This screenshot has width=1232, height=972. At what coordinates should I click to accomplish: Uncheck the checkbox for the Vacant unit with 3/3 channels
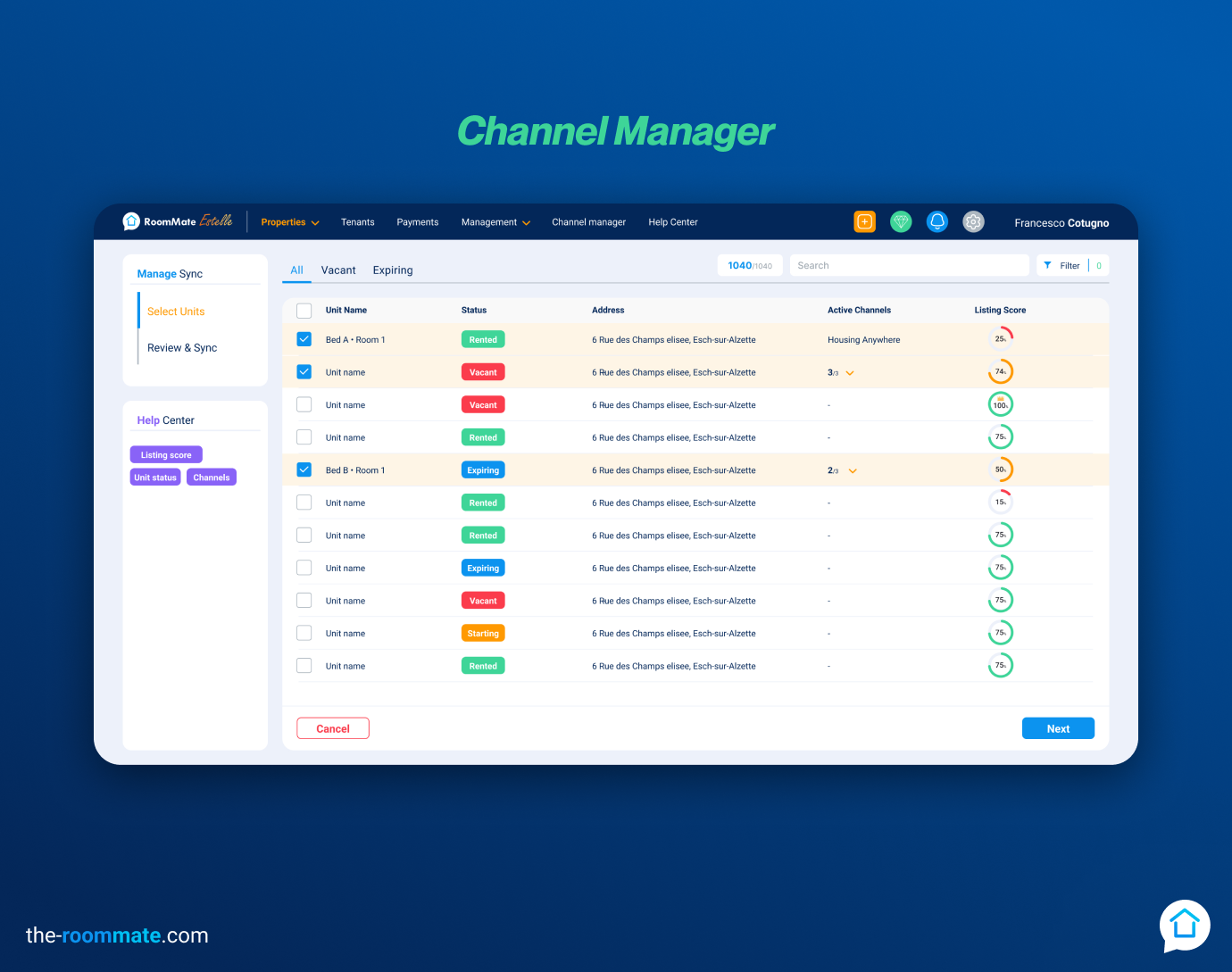coord(304,372)
